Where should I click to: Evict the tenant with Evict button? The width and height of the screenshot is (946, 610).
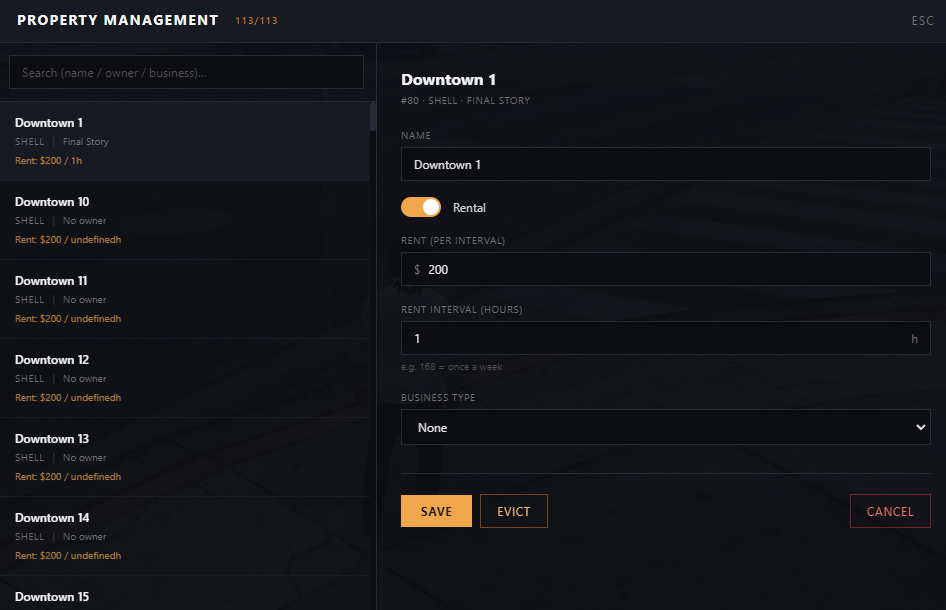click(x=513, y=511)
